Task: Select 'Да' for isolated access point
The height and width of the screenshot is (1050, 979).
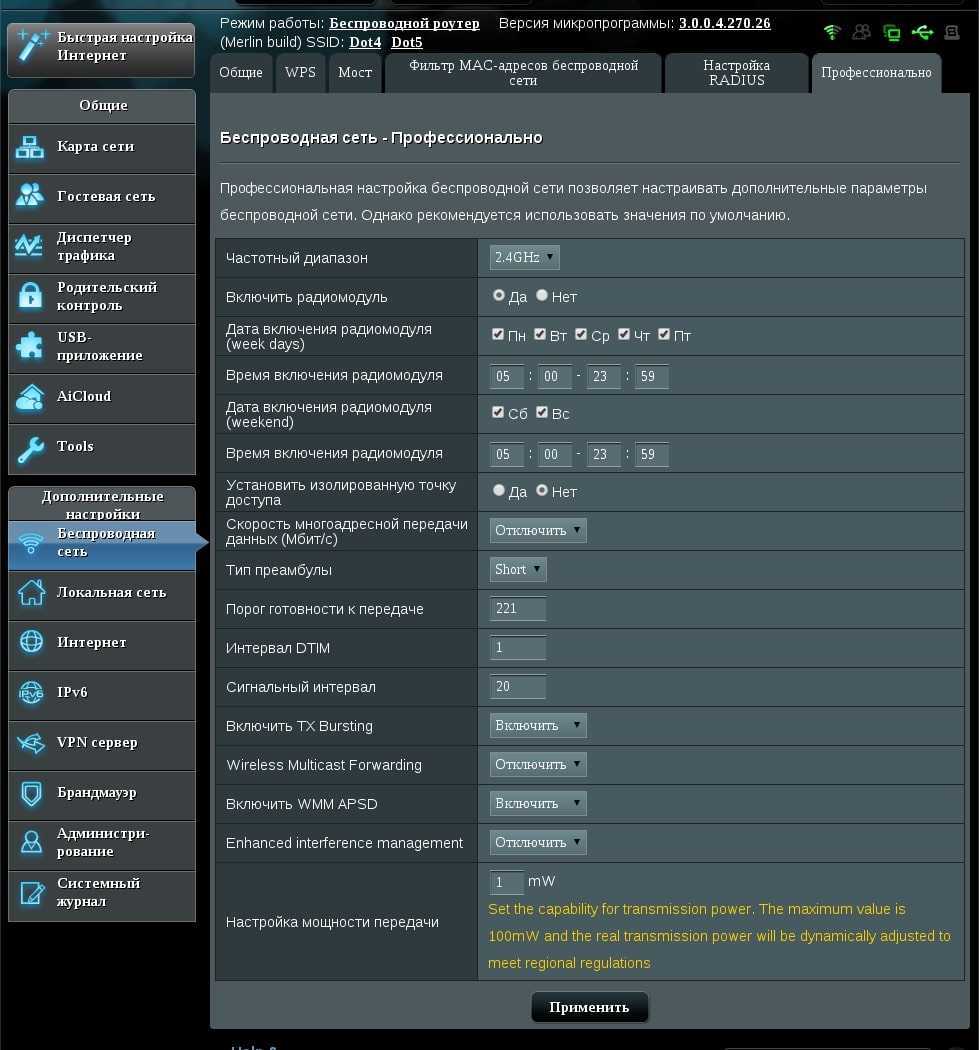Action: click(x=499, y=491)
